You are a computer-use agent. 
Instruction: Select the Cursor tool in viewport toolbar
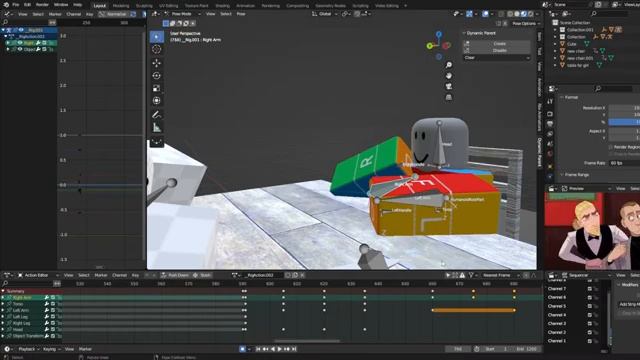(x=157, y=49)
